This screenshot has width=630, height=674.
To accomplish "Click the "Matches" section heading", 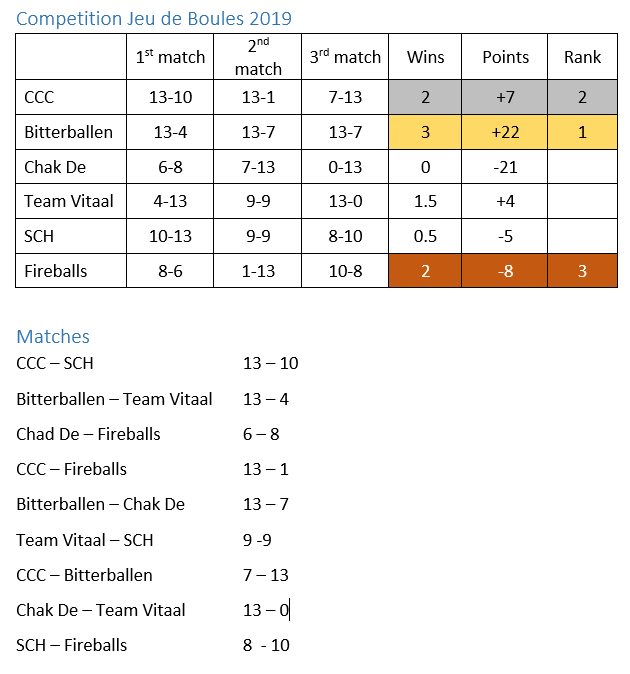I will tap(53, 337).
